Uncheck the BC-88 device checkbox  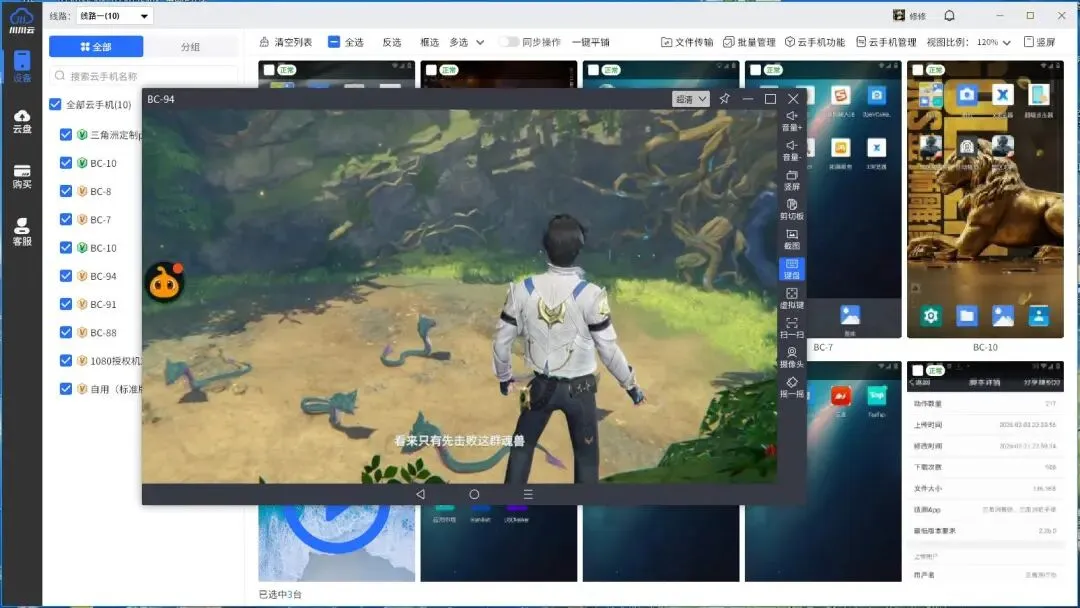(x=65, y=332)
